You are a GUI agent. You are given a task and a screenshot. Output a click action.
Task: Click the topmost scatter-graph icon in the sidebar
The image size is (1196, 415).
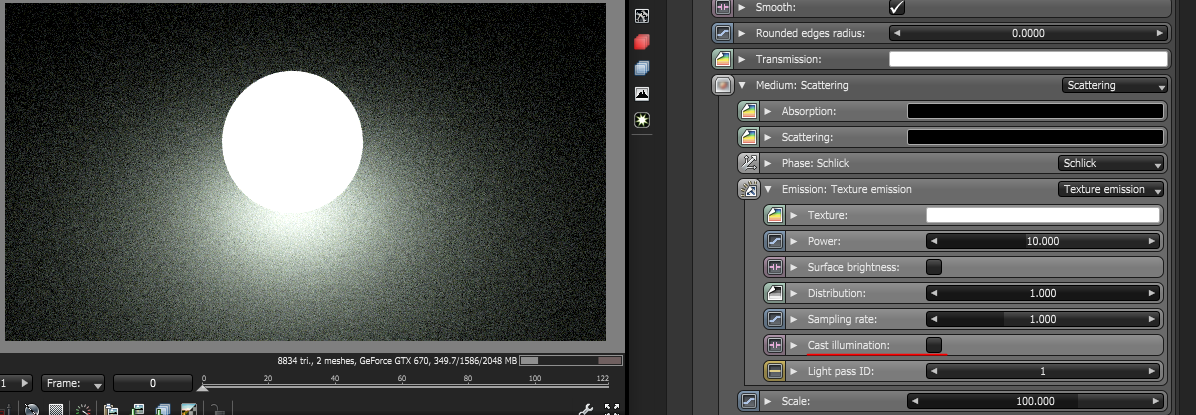tap(641, 16)
